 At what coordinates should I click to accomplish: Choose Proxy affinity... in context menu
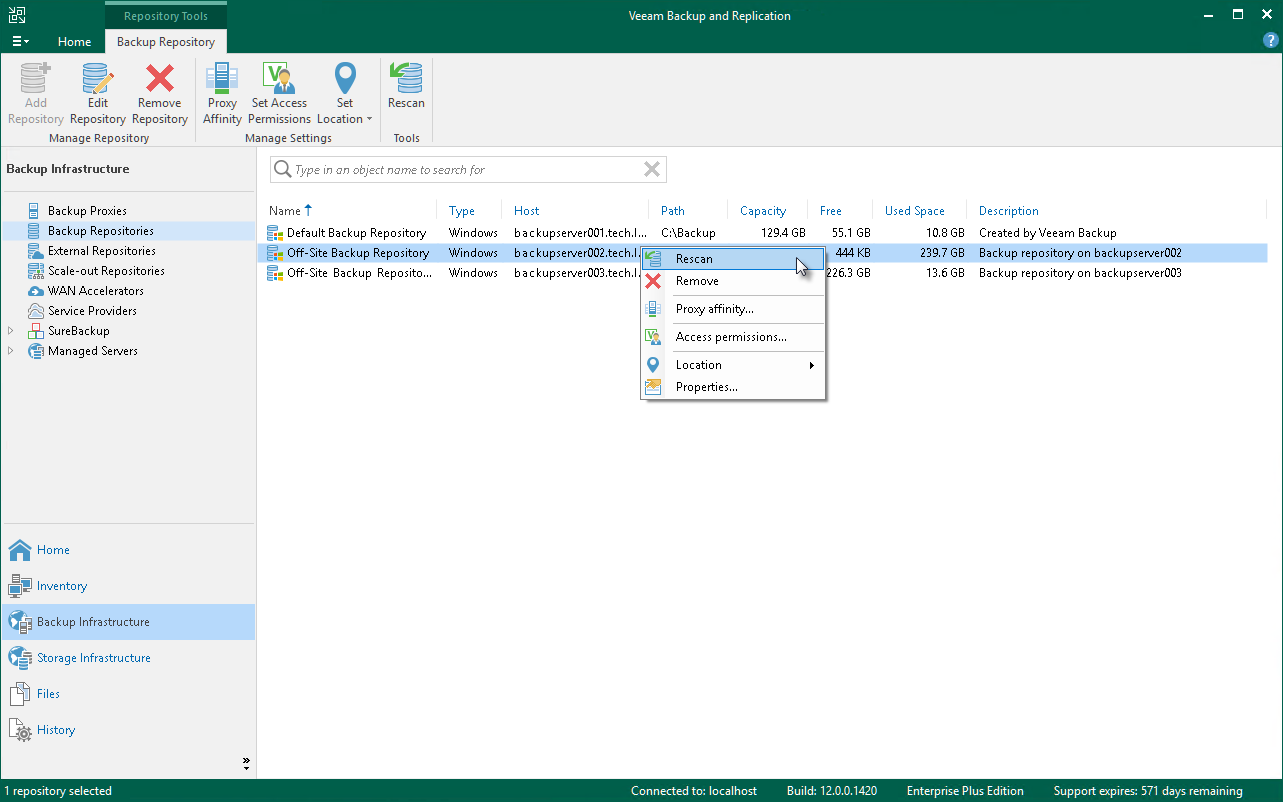733,309
